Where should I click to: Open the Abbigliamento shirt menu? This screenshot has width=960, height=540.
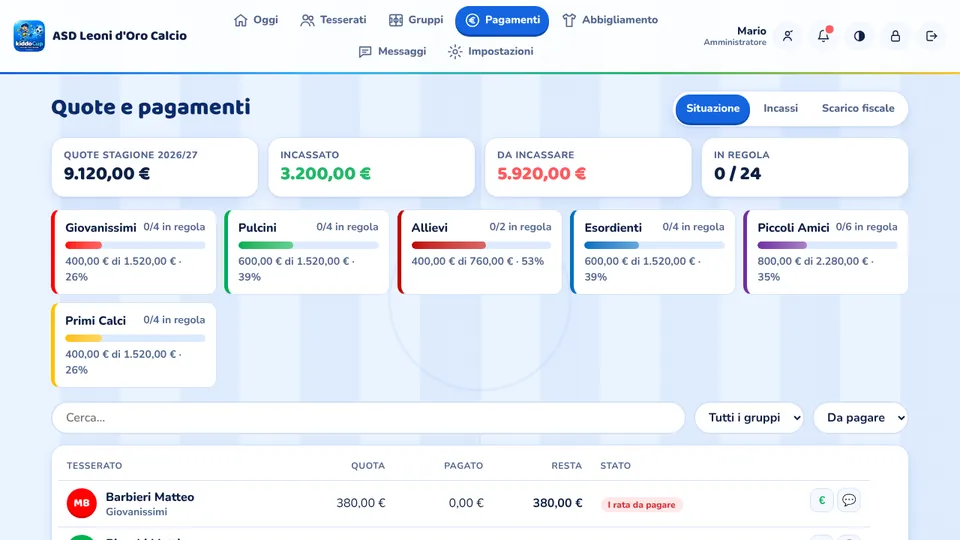point(610,20)
